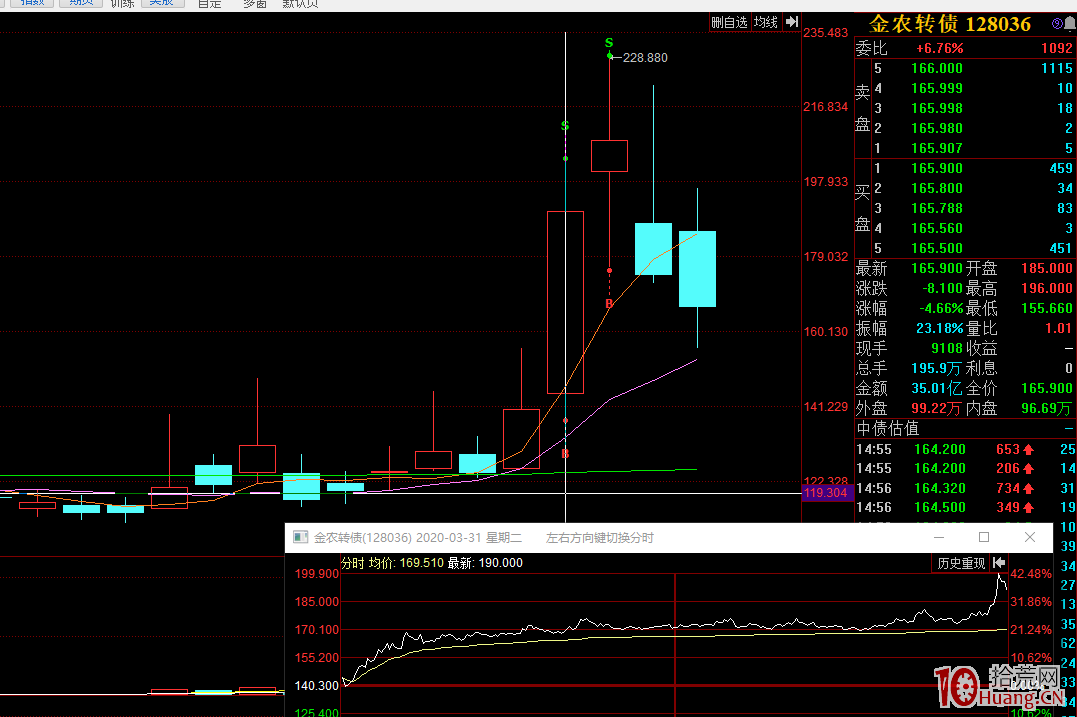1077x717 pixels.
Task: Open the 多窗 tab
Action: 255,3
